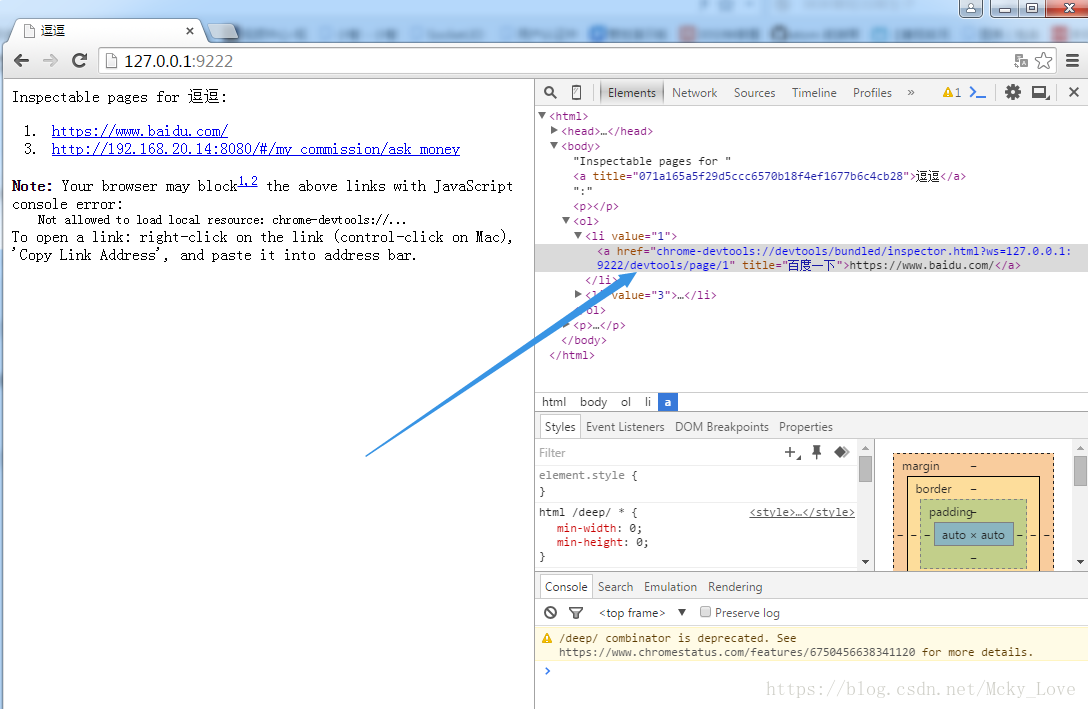Close the DevTools panel
Image resolution: width=1088 pixels, height=709 pixels.
coord(1073,92)
